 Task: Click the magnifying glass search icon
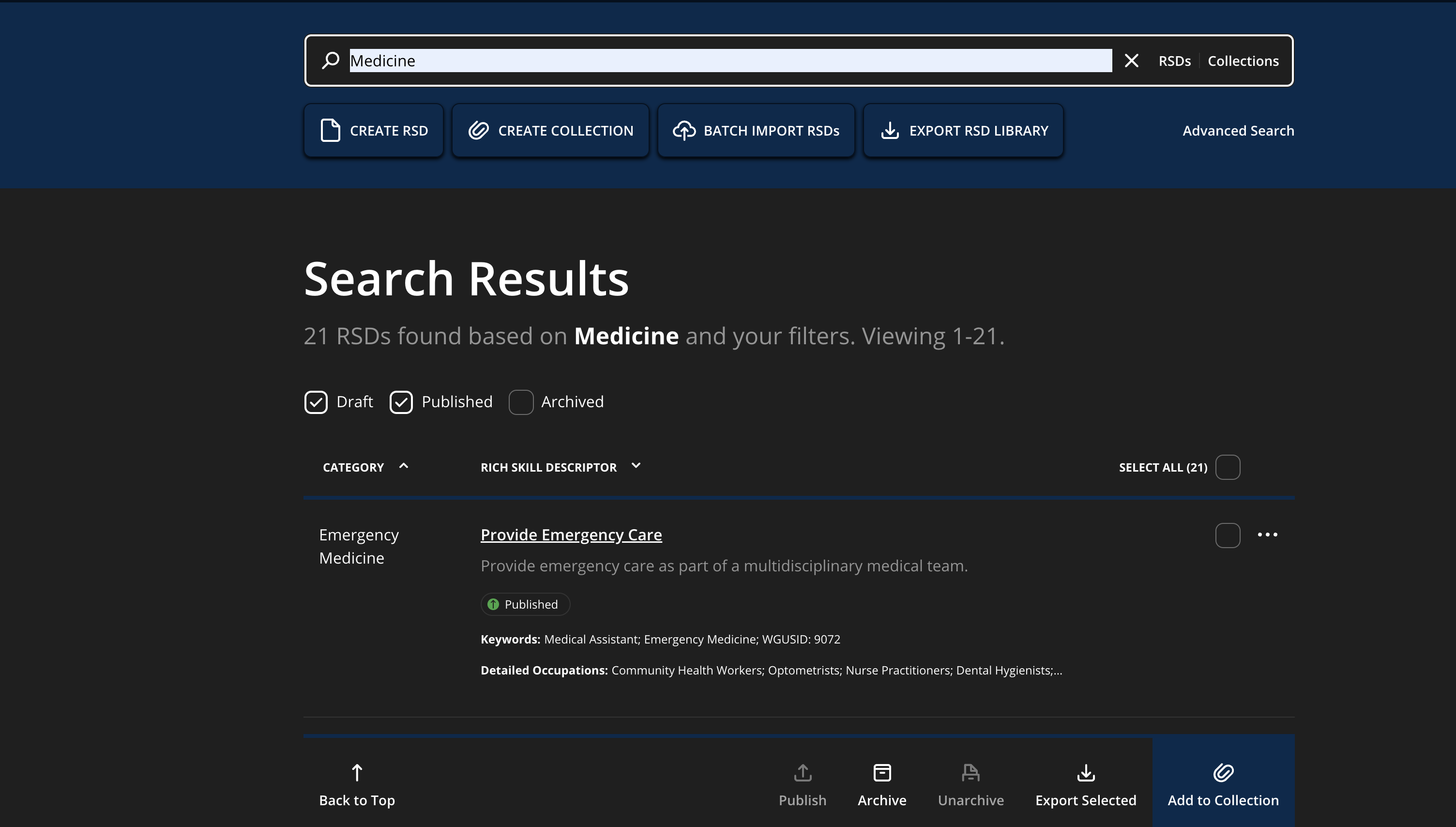pos(331,60)
